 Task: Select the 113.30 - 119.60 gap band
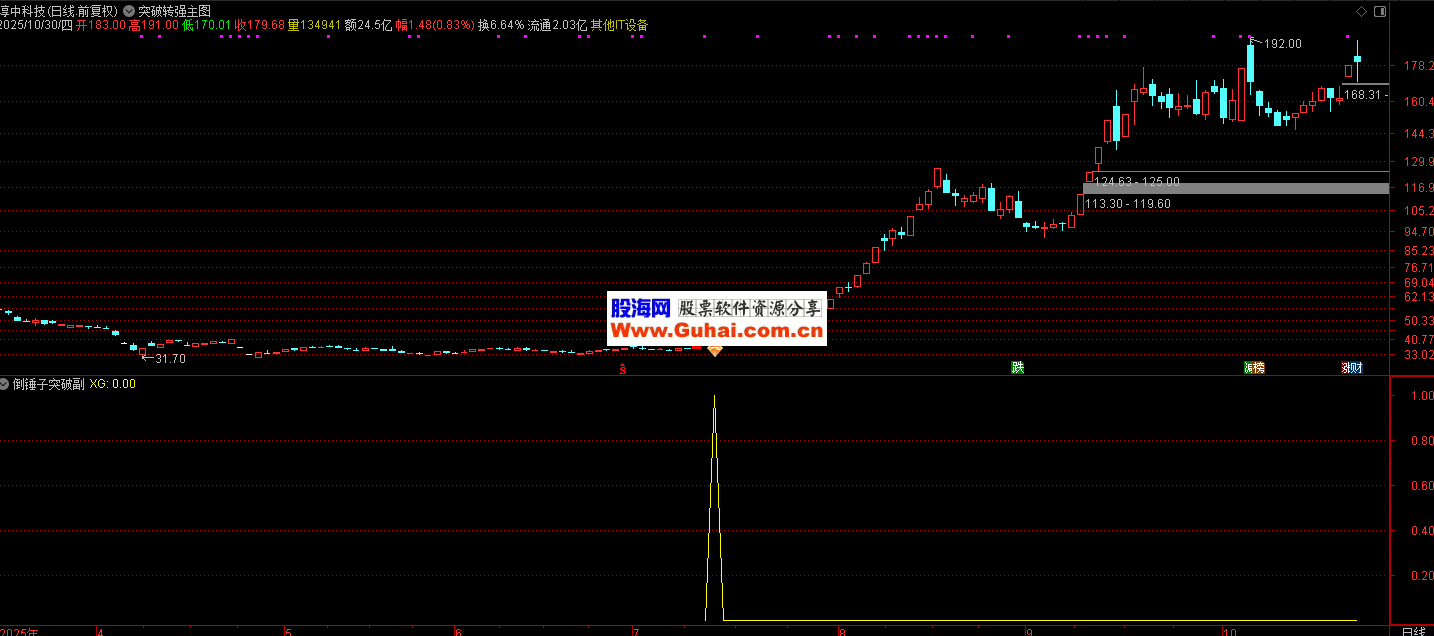tap(1127, 203)
